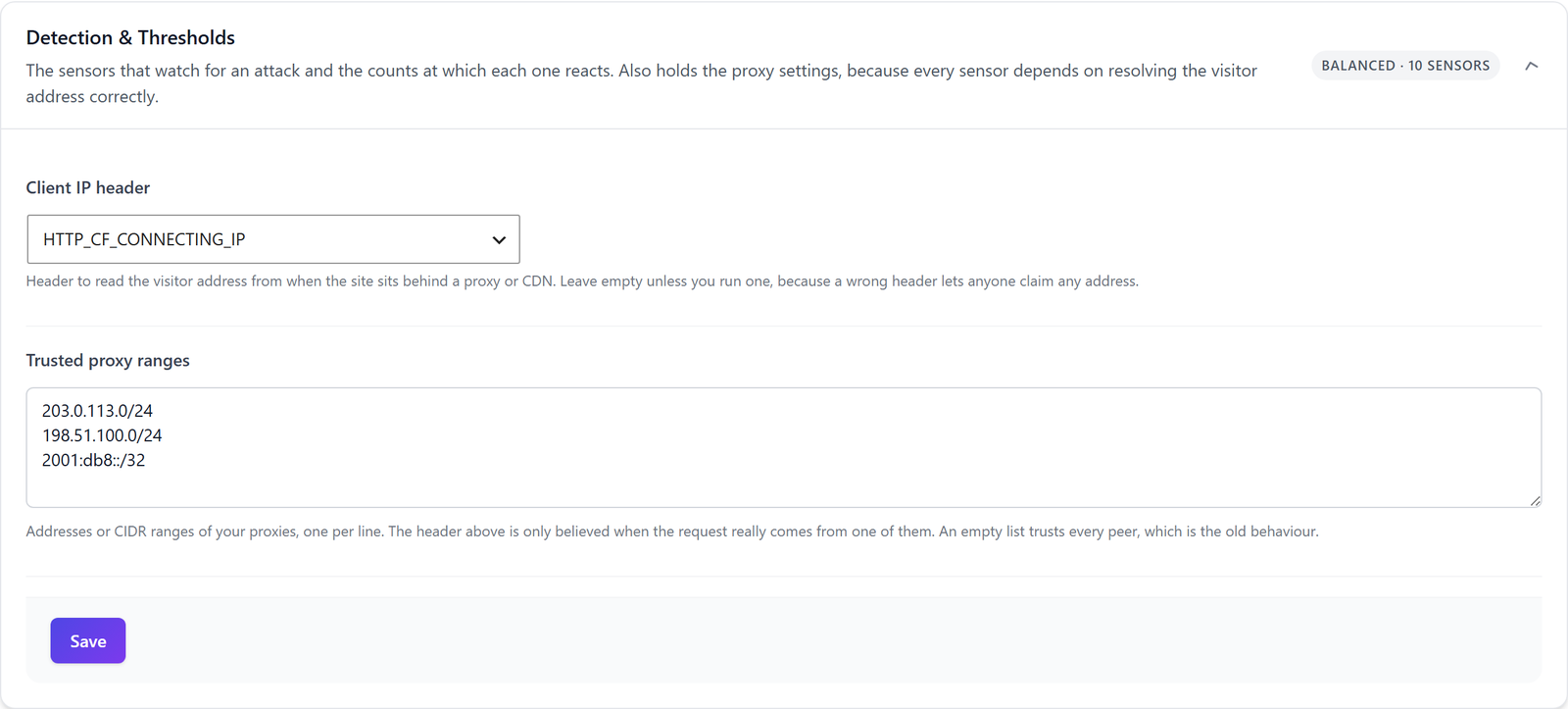Click the CIDR ranges help text
The image size is (1568, 709).
[672, 532]
